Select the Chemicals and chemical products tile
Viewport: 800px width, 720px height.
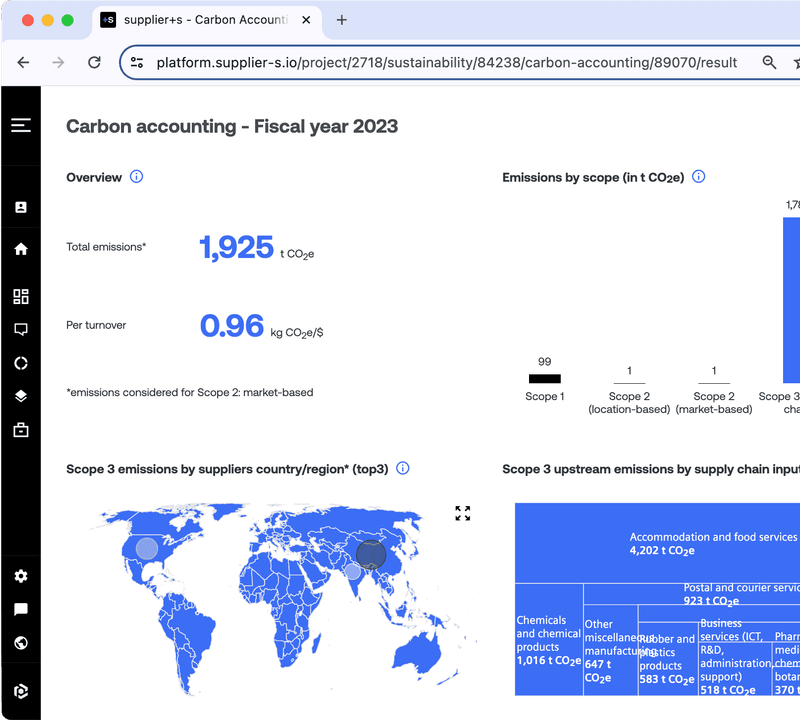549,640
